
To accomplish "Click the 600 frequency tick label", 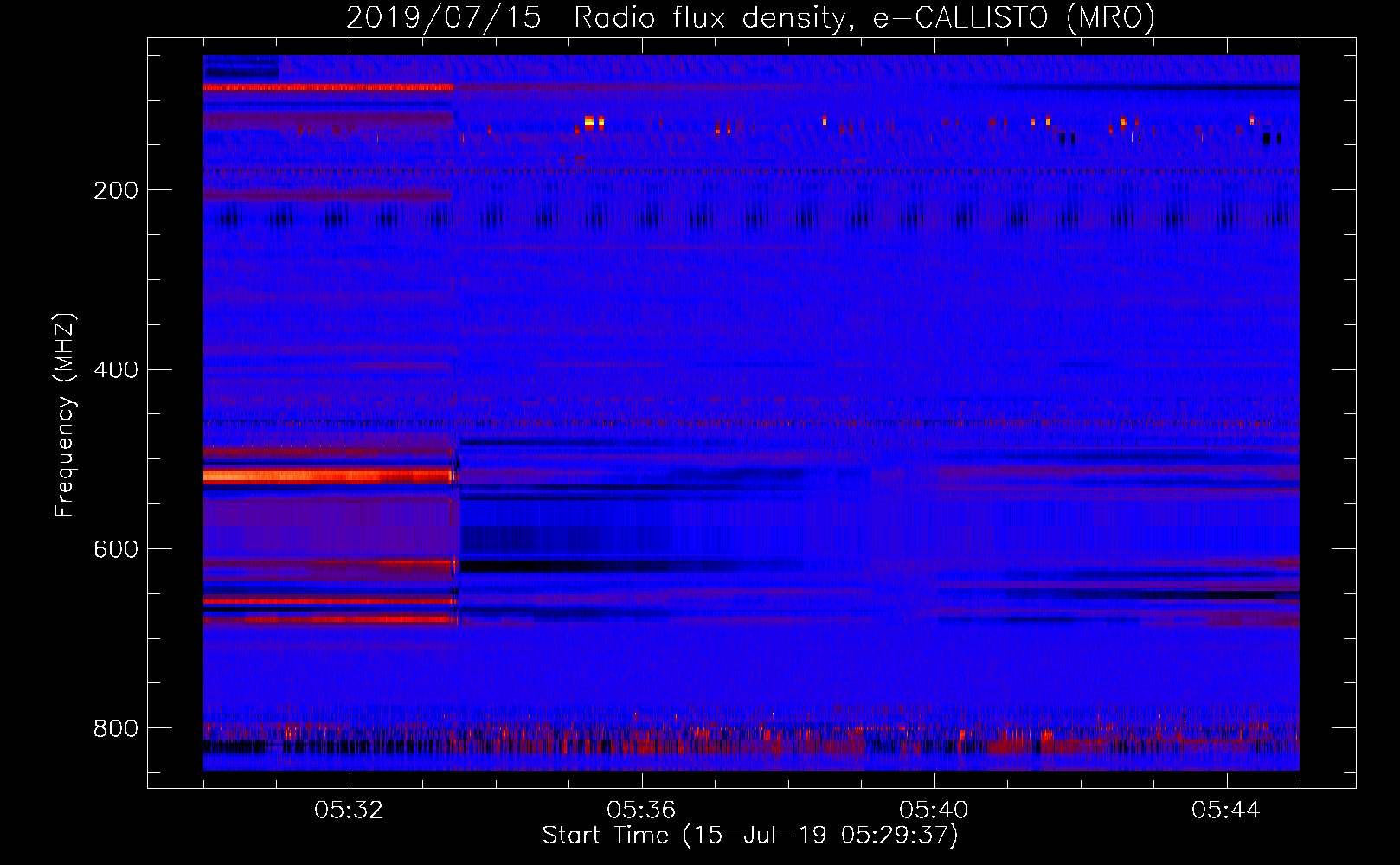I will (116, 549).
